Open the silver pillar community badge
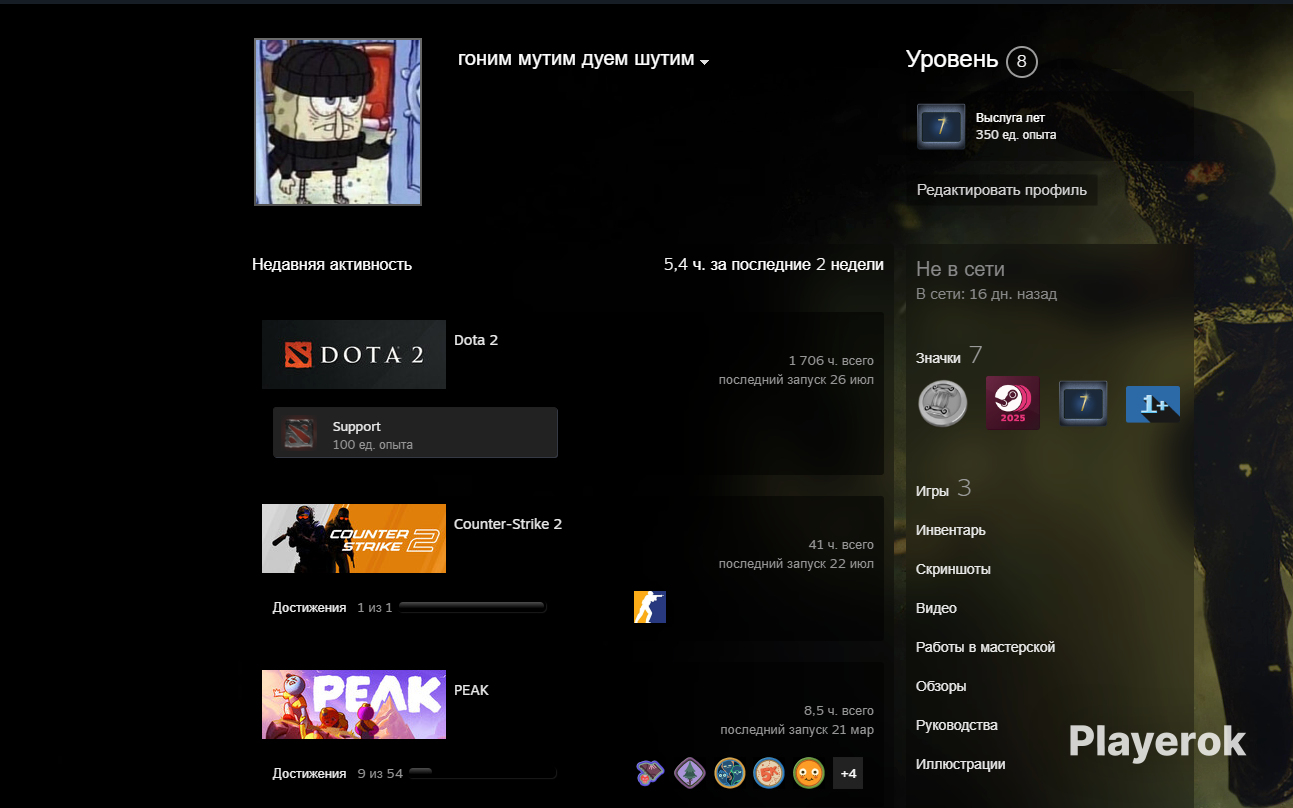 (943, 403)
